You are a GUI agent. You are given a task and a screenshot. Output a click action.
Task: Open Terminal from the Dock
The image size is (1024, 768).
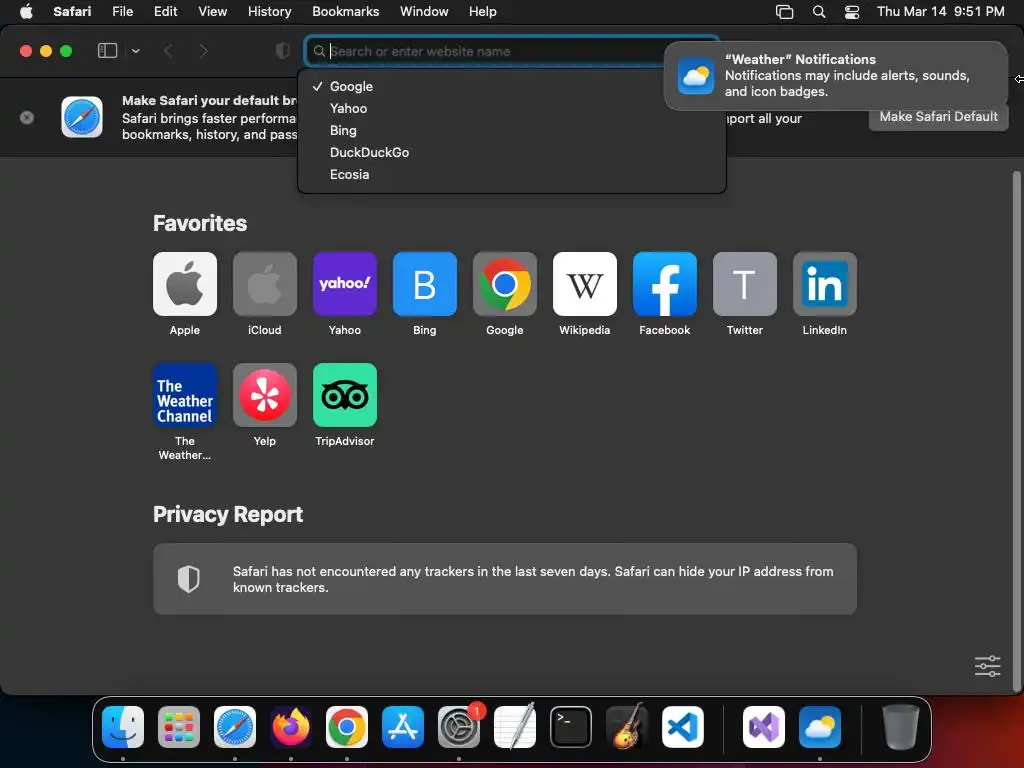click(x=571, y=727)
